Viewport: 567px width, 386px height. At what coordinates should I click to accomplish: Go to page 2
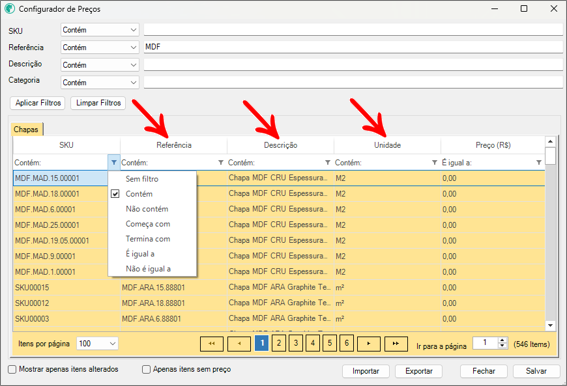[279, 343]
